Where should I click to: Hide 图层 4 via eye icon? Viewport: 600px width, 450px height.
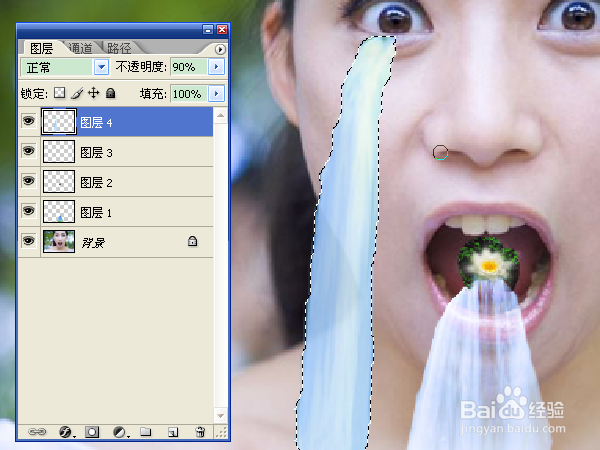(28, 121)
